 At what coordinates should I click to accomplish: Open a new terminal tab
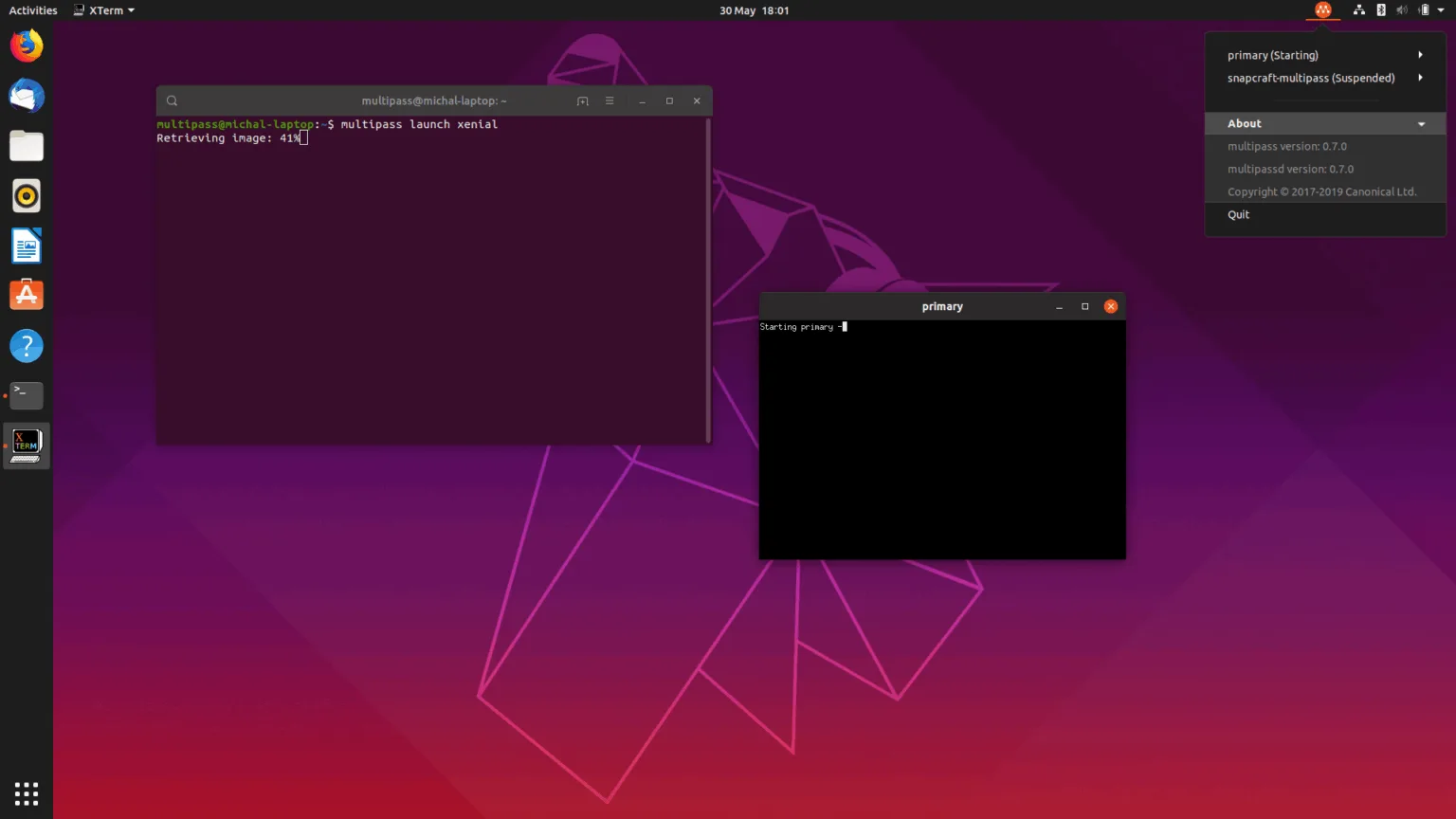[x=582, y=100]
